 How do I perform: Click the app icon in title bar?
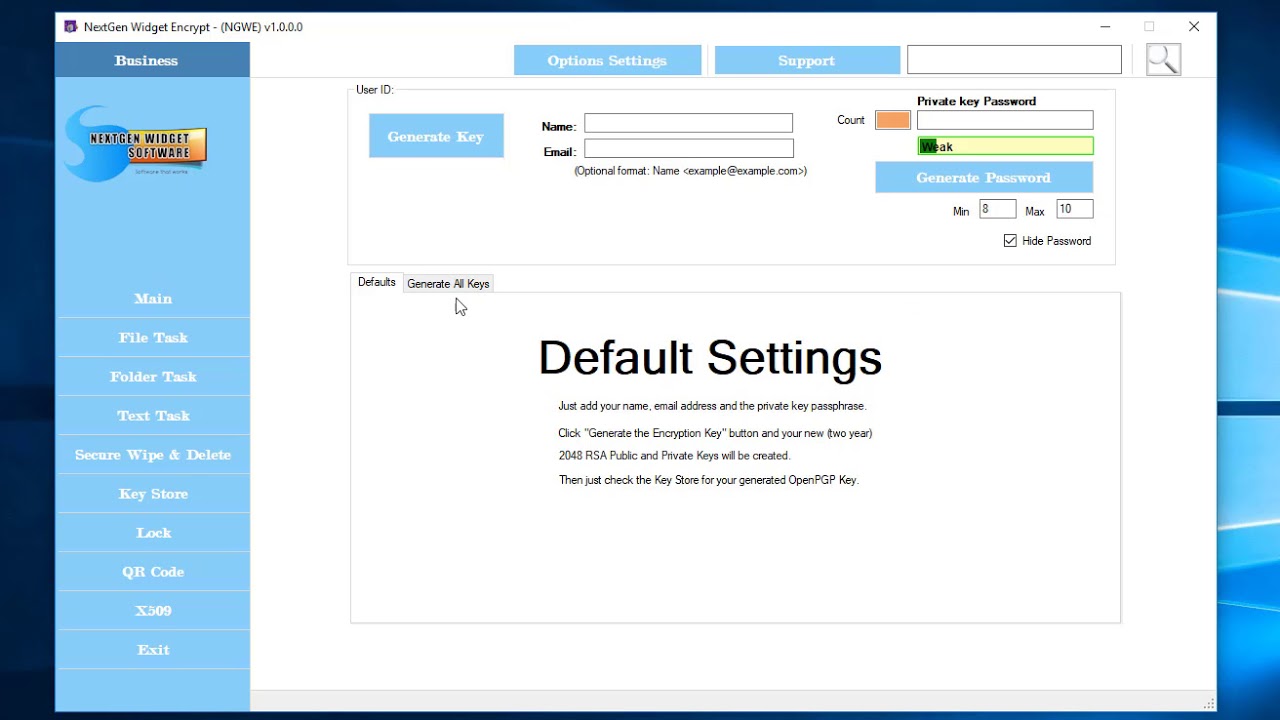click(x=70, y=27)
